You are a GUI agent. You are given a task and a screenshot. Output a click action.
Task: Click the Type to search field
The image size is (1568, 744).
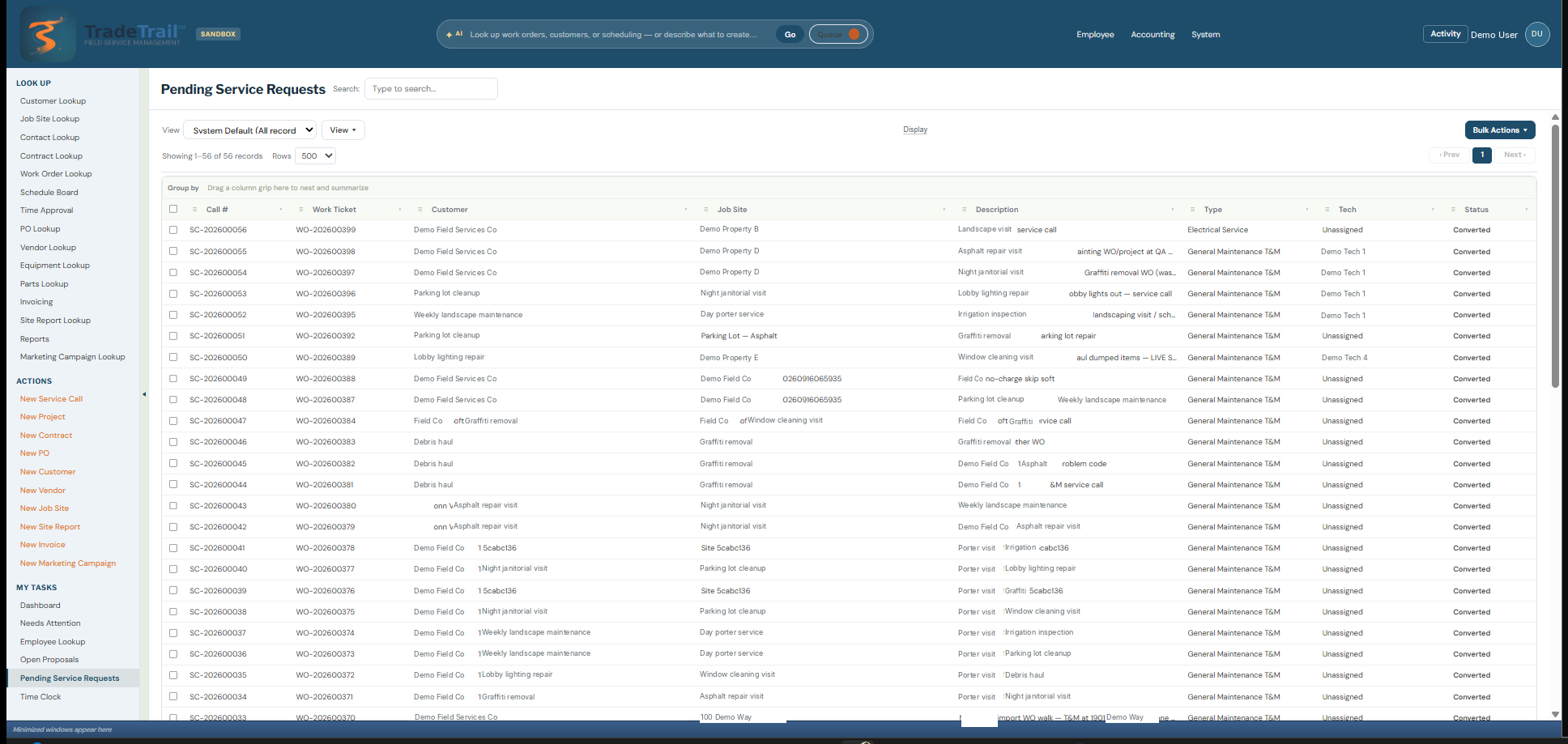click(x=431, y=89)
